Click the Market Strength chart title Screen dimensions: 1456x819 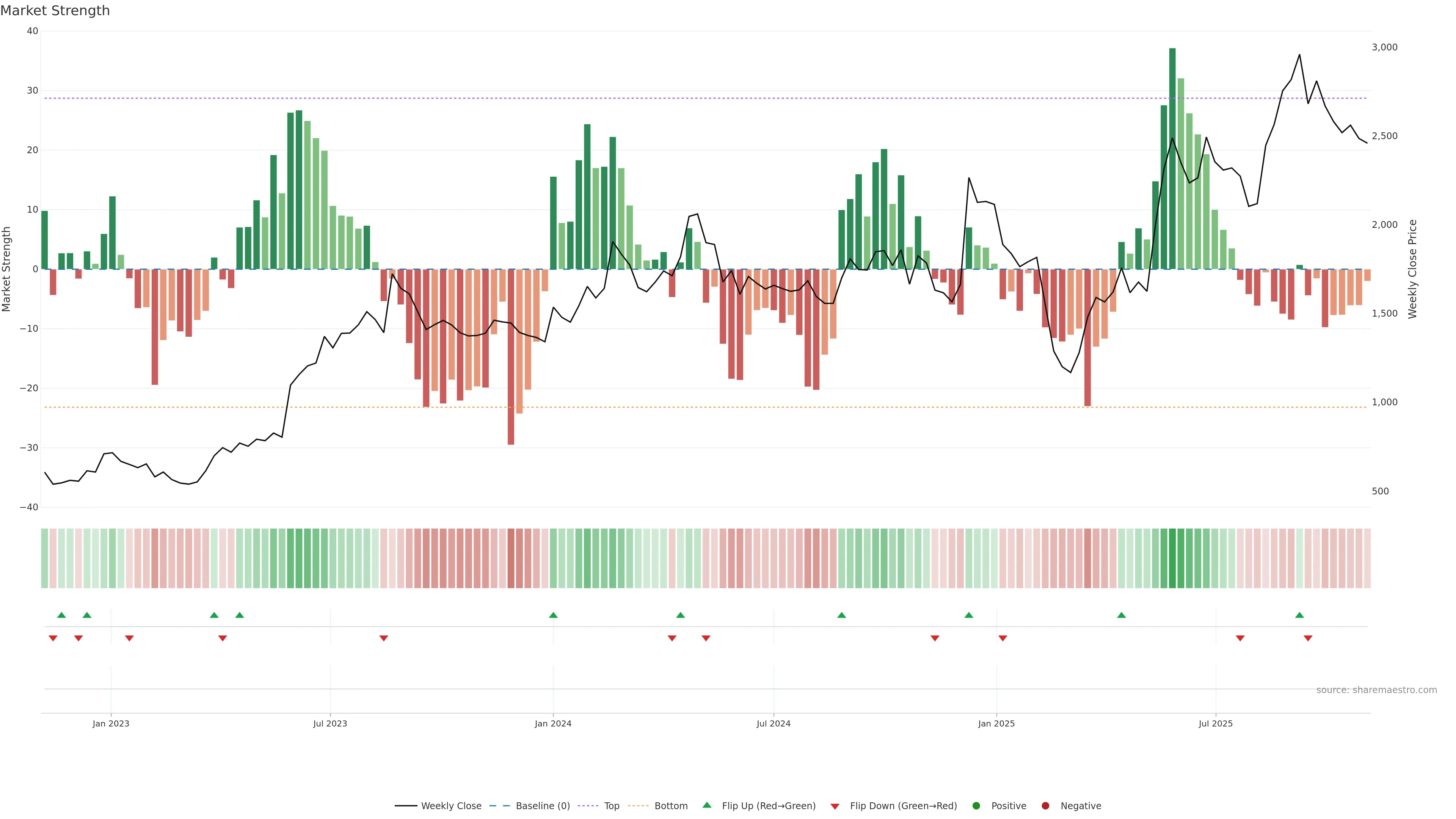pos(55,10)
